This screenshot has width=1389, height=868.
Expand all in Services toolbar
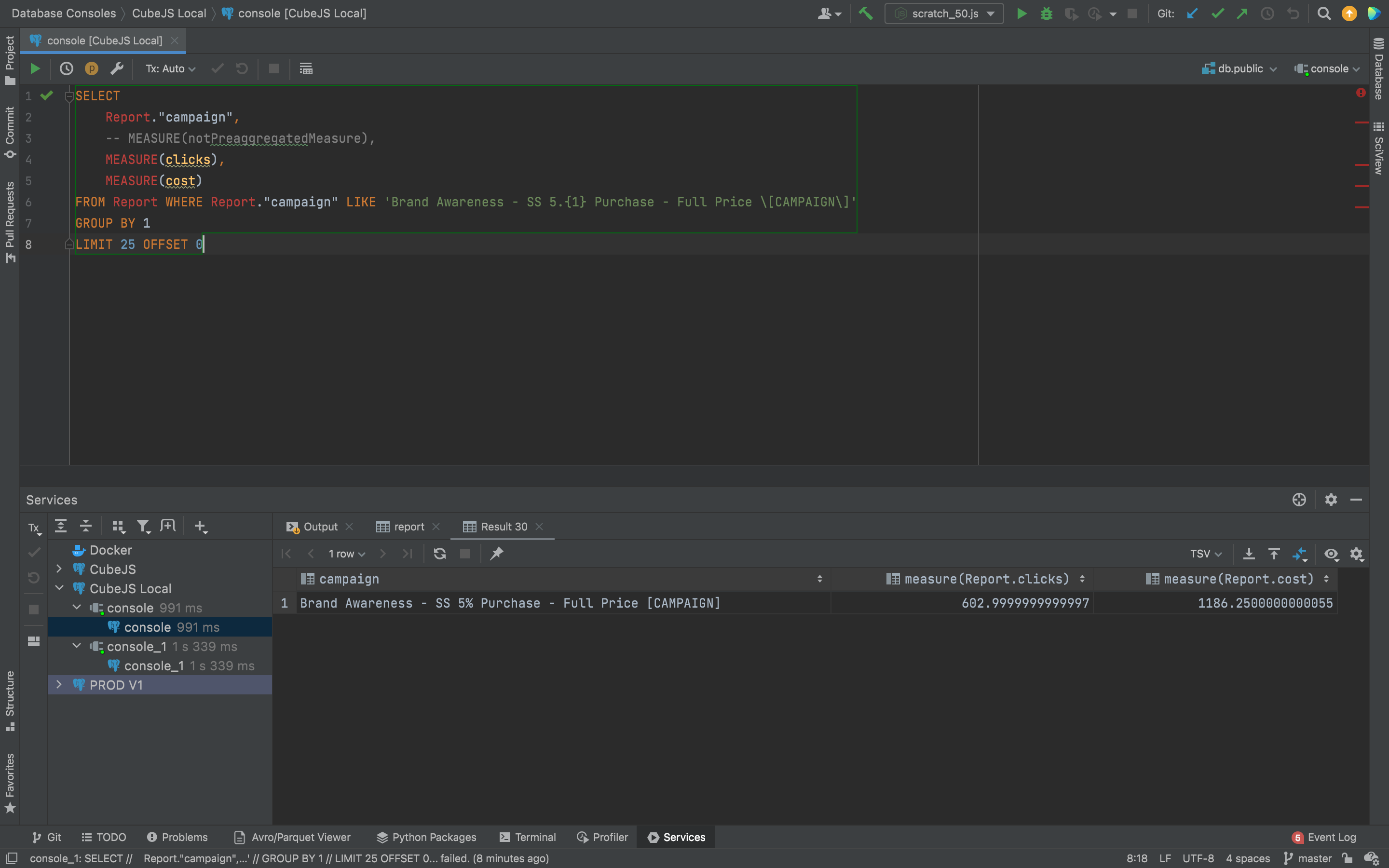coord(60,526)
